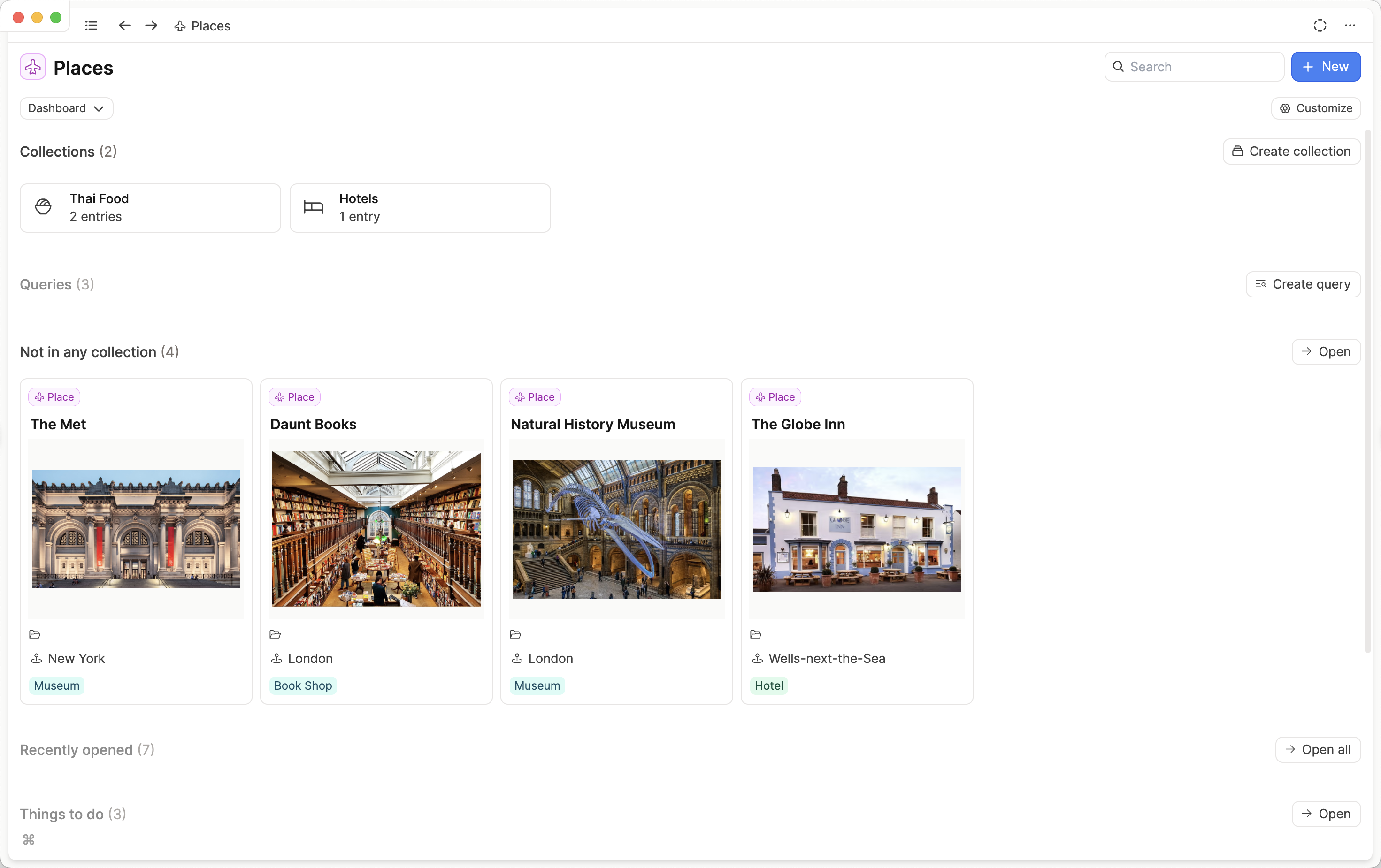This screenshot has height=868, width=1381.
Task: Open The Met card title
Action: (58, 424)
